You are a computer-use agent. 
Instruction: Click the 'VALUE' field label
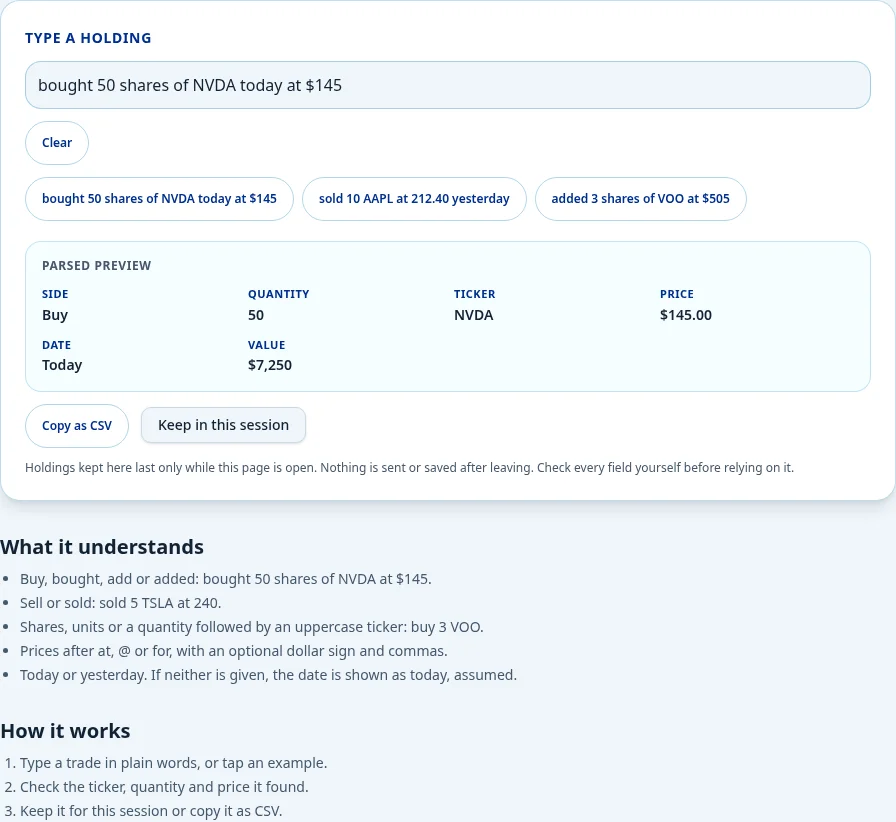tap(266, 345)
